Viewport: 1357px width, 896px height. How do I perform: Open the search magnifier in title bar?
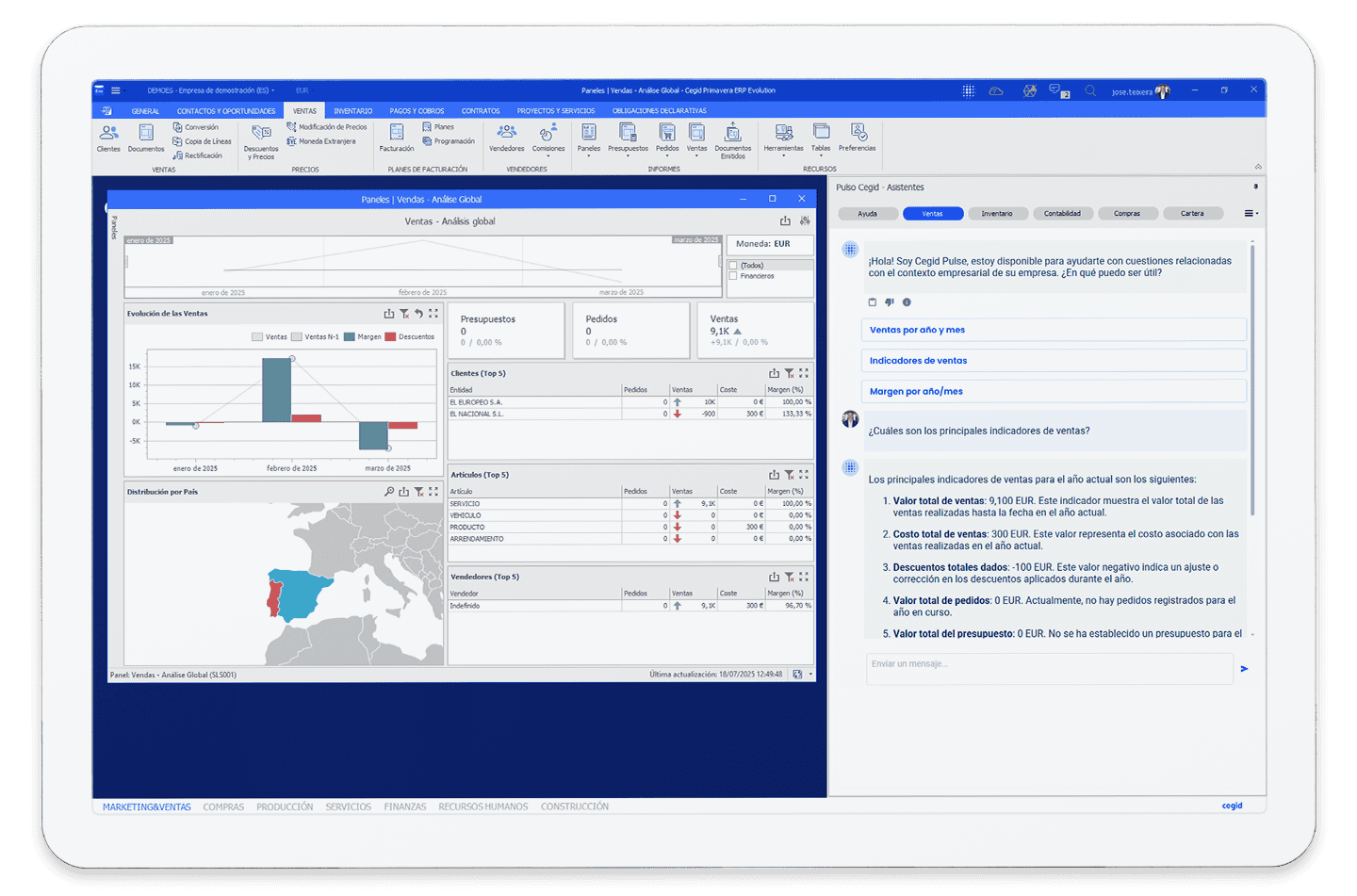click(x=1090, y=91)
